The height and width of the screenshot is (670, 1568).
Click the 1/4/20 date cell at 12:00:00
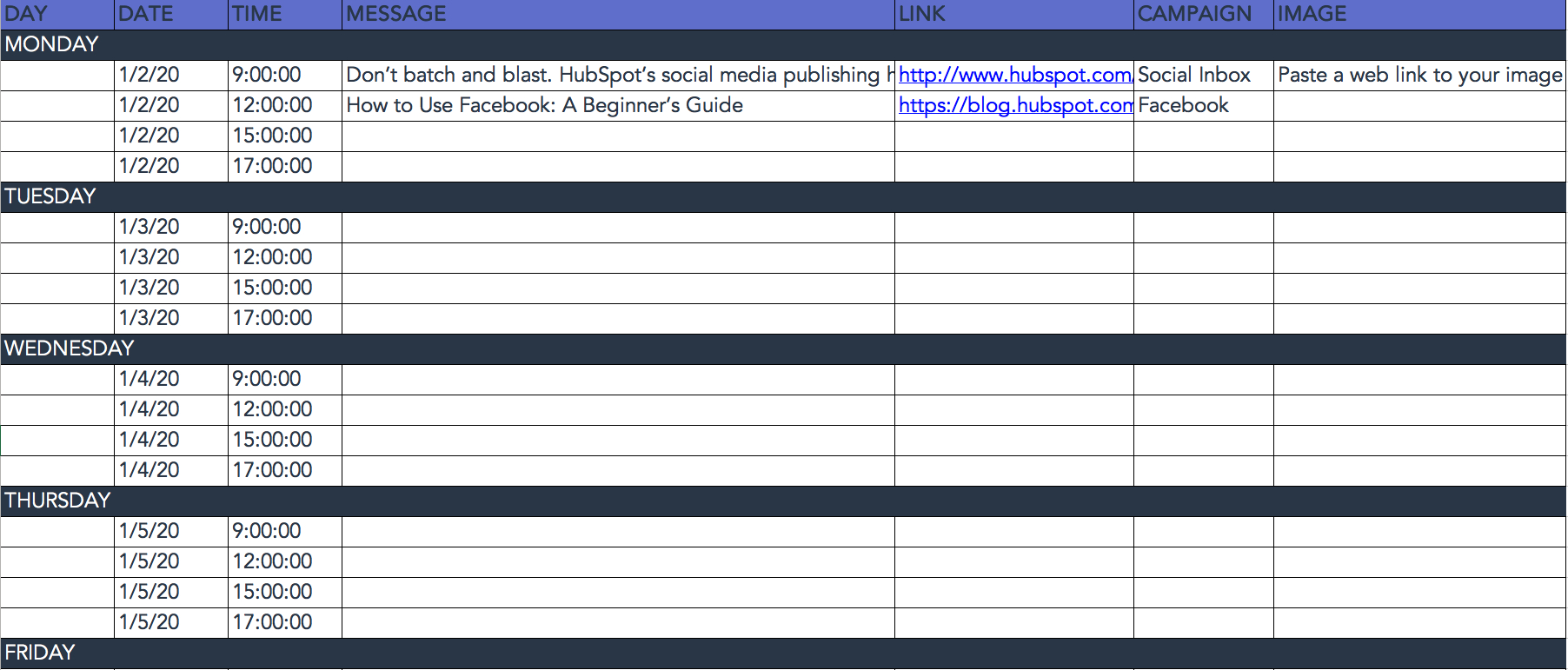pyautogui.click(x=171, y=410)
